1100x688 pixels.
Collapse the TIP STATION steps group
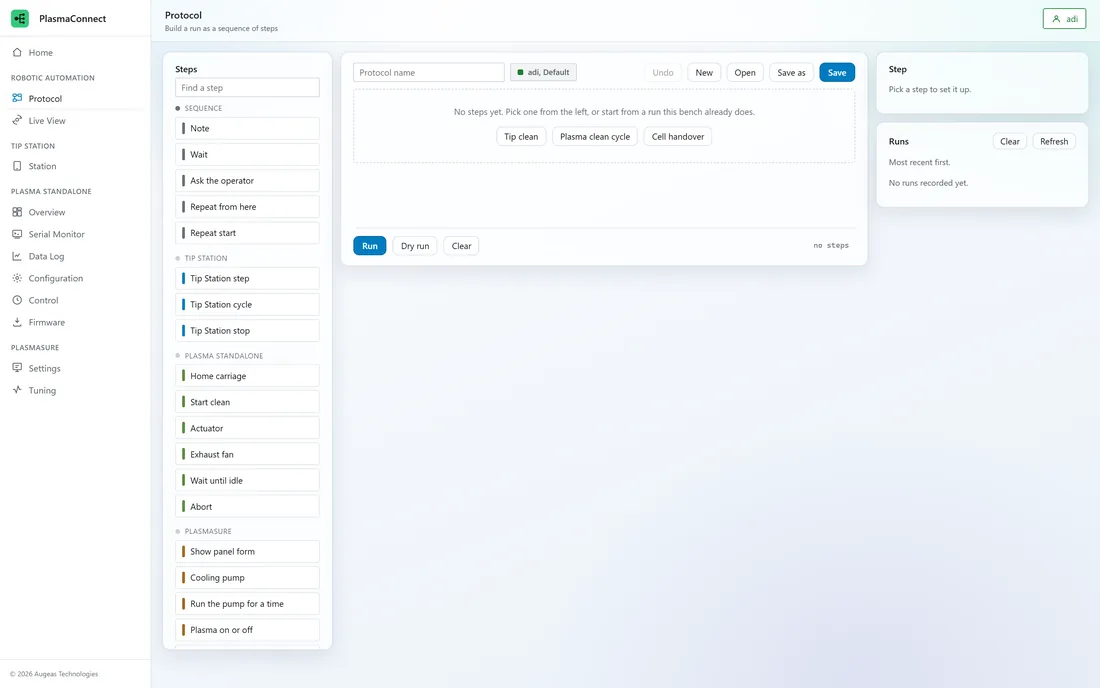pyautogui.click(x=201, y=258)
